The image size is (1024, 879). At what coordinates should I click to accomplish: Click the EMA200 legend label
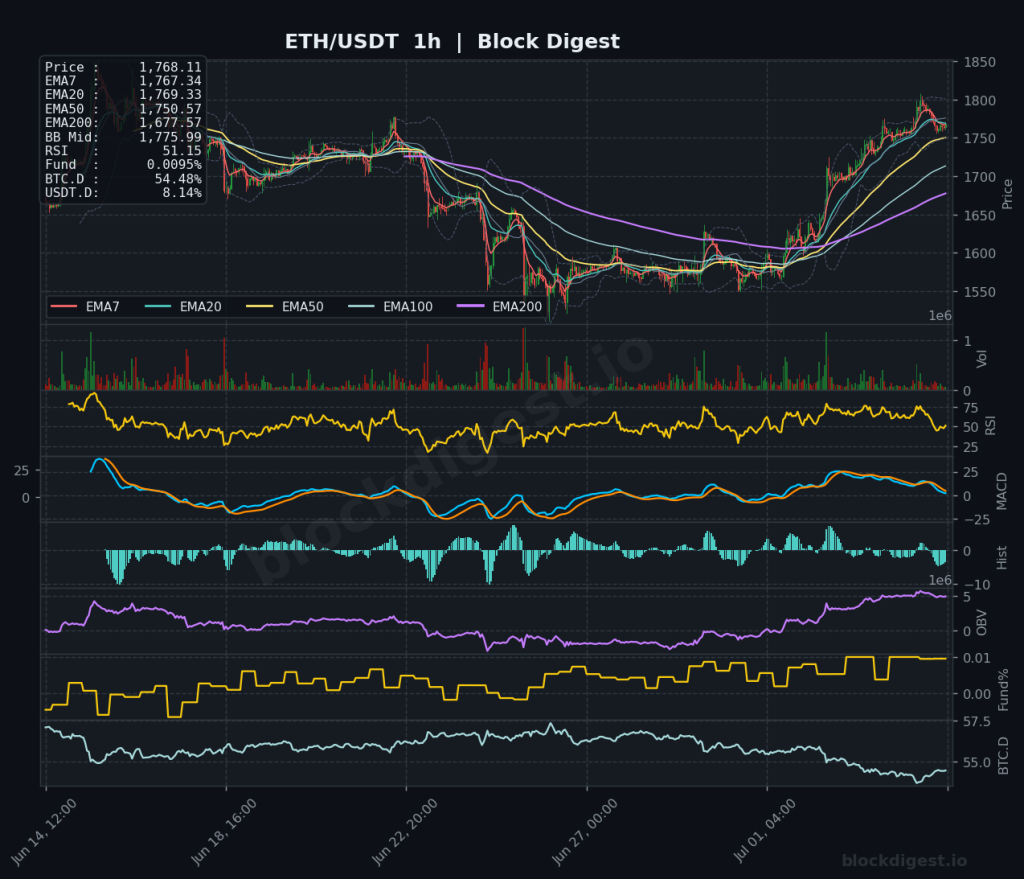(x=517, y=307)
